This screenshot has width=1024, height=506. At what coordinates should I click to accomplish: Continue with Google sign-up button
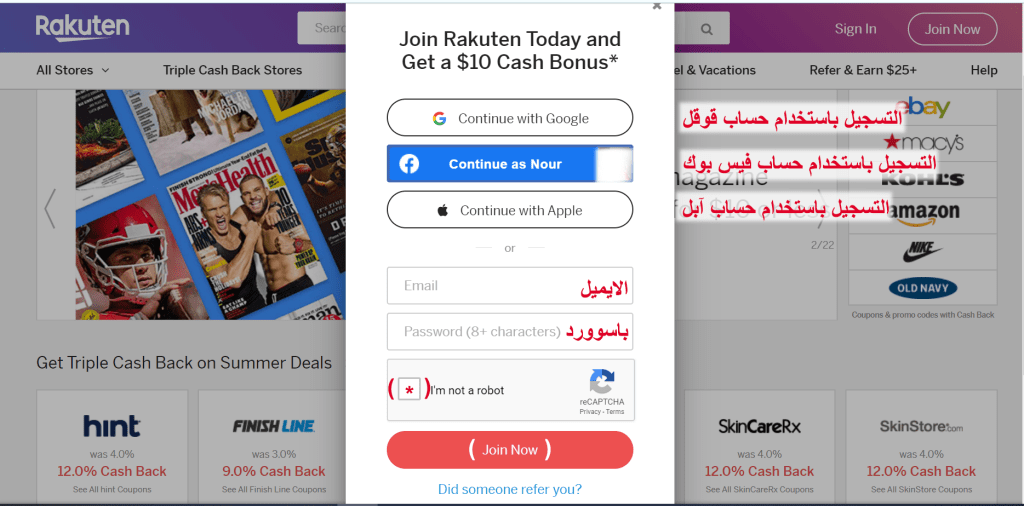[x=509, y=118]
